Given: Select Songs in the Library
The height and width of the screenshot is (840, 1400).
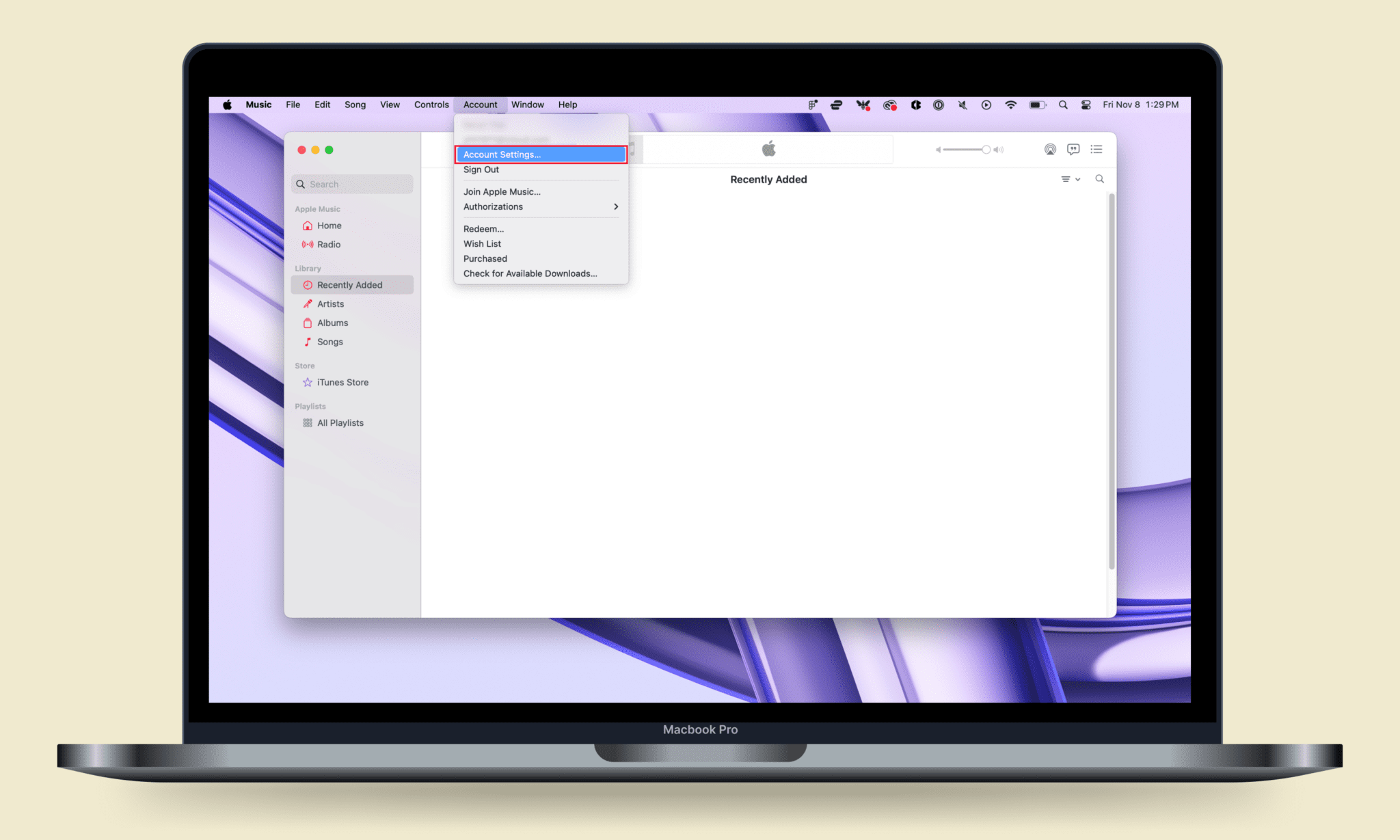Looking at the screenshot, I should 330,342.
